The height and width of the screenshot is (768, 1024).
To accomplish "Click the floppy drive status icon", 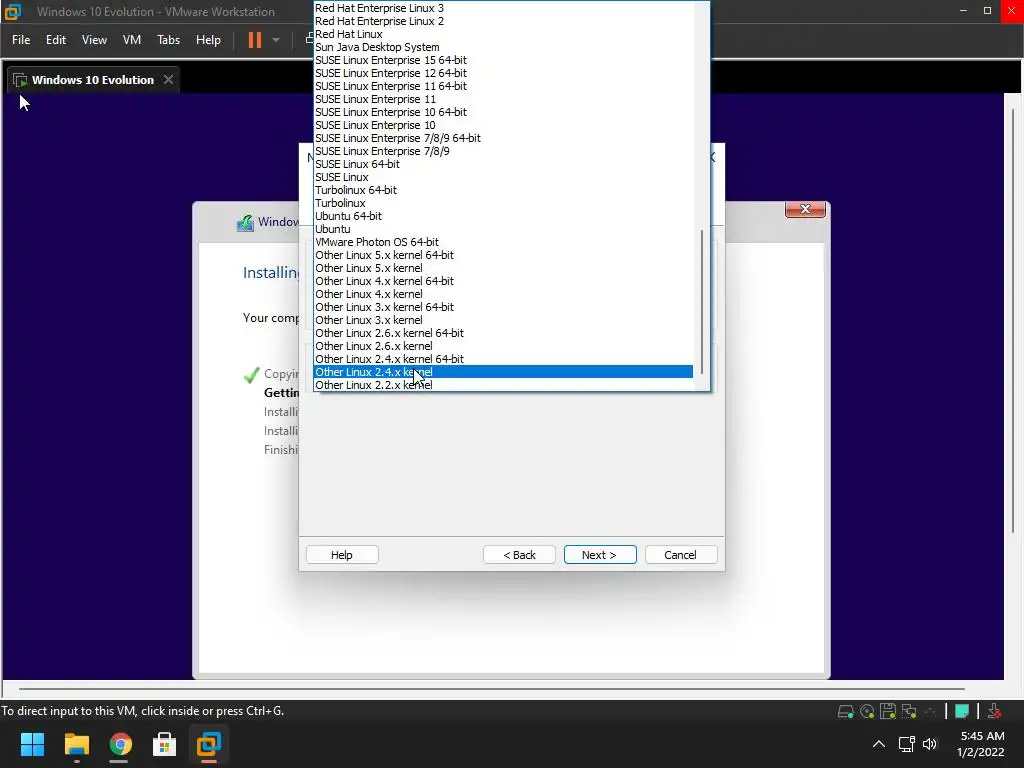I will [888, 711].
